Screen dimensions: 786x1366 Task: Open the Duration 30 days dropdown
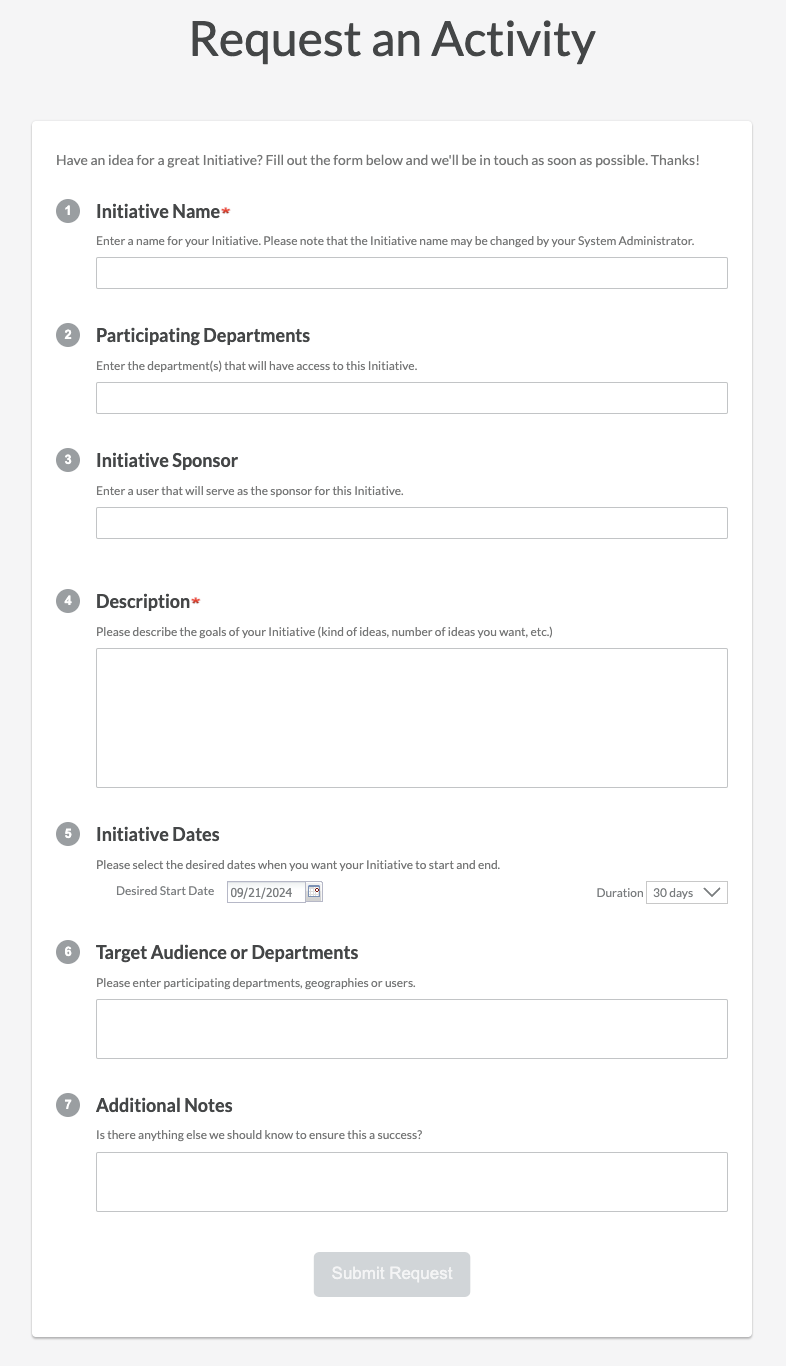tap(687, 892)
